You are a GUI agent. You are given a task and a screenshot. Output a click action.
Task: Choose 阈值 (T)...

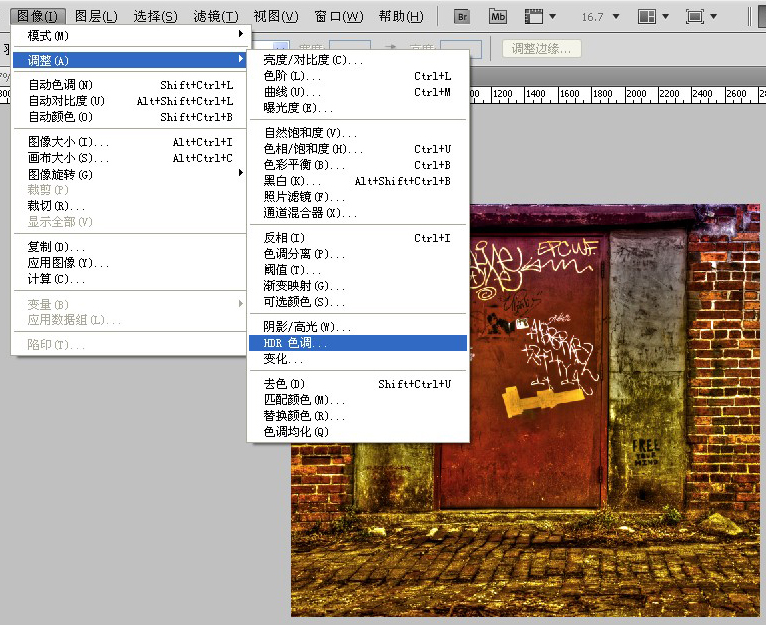click(358, 270)
